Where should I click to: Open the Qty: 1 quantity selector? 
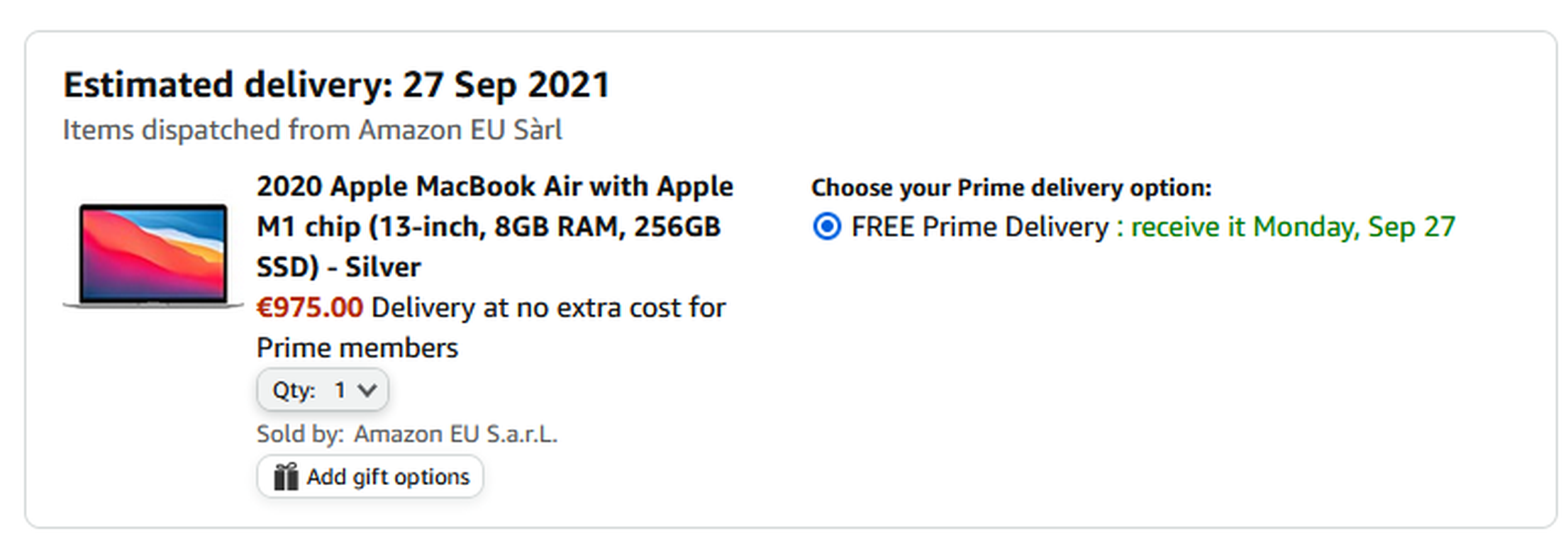[323, 390]
